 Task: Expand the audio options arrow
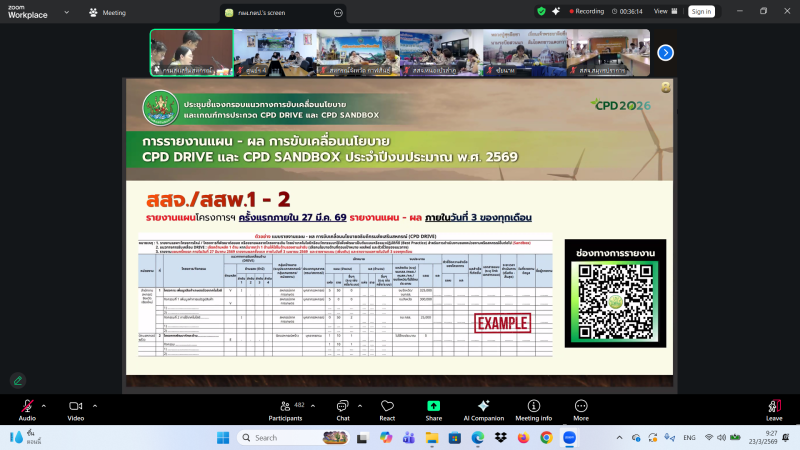[x=43, y=405]
